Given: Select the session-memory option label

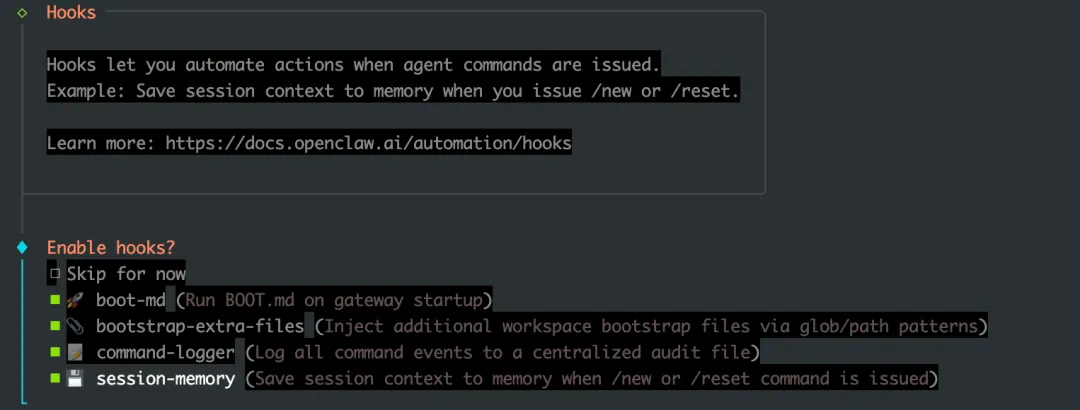Looking at the screenshot, I should pos(166,378).
